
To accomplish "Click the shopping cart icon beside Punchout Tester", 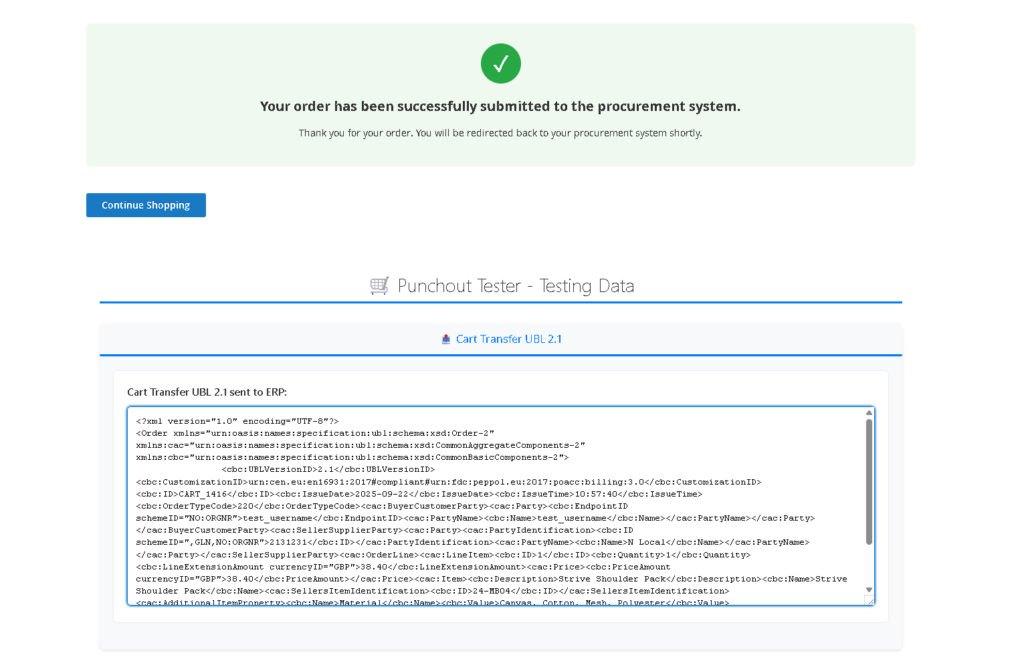I will (379, 286).
